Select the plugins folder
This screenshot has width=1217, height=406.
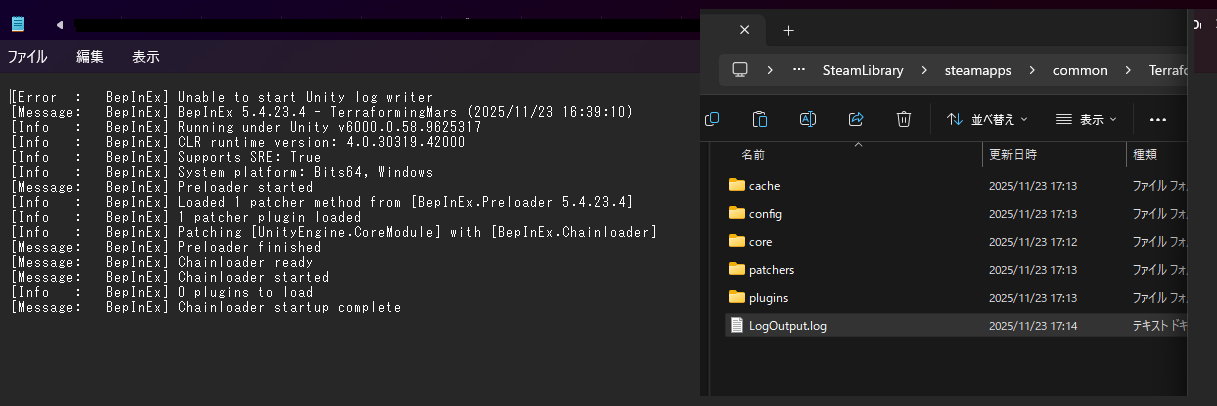pos(768,297)
